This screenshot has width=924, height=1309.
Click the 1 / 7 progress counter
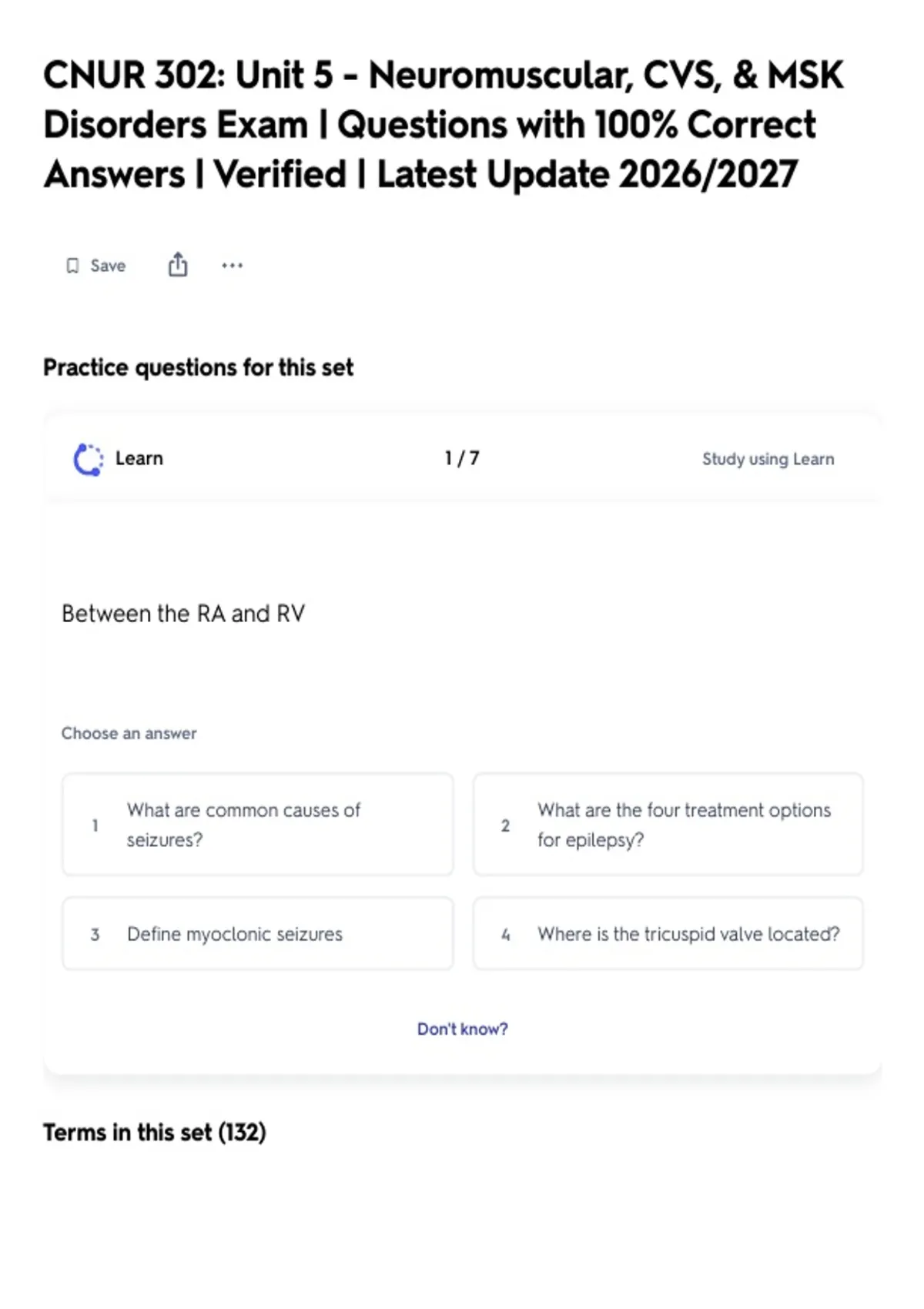click(462, 458)
